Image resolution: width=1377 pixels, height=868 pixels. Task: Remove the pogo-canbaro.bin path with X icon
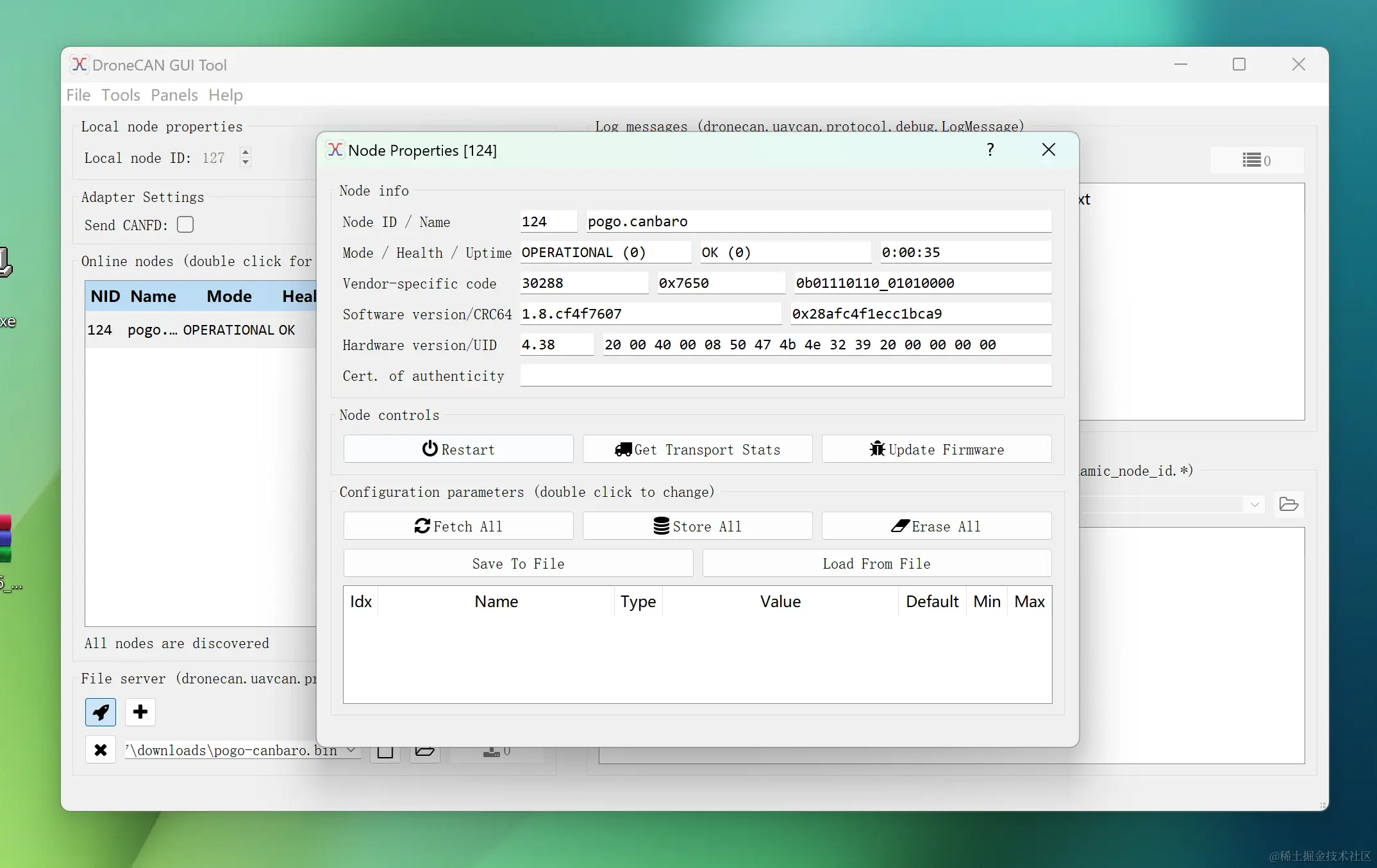click(101, 750)
